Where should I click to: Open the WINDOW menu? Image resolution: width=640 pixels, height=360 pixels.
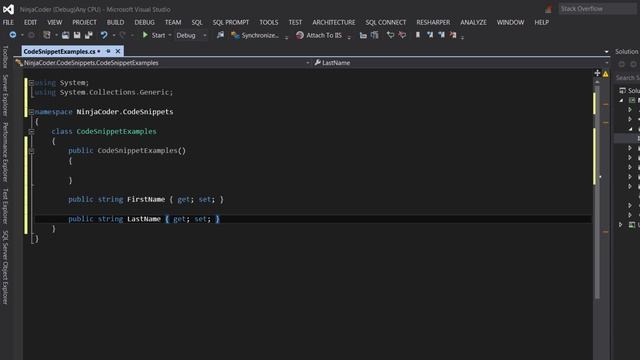[511, 22]
